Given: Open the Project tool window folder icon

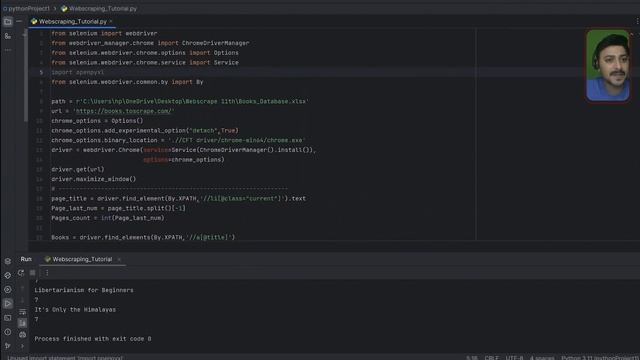Looking at the screenshot, I should [8, 22].
